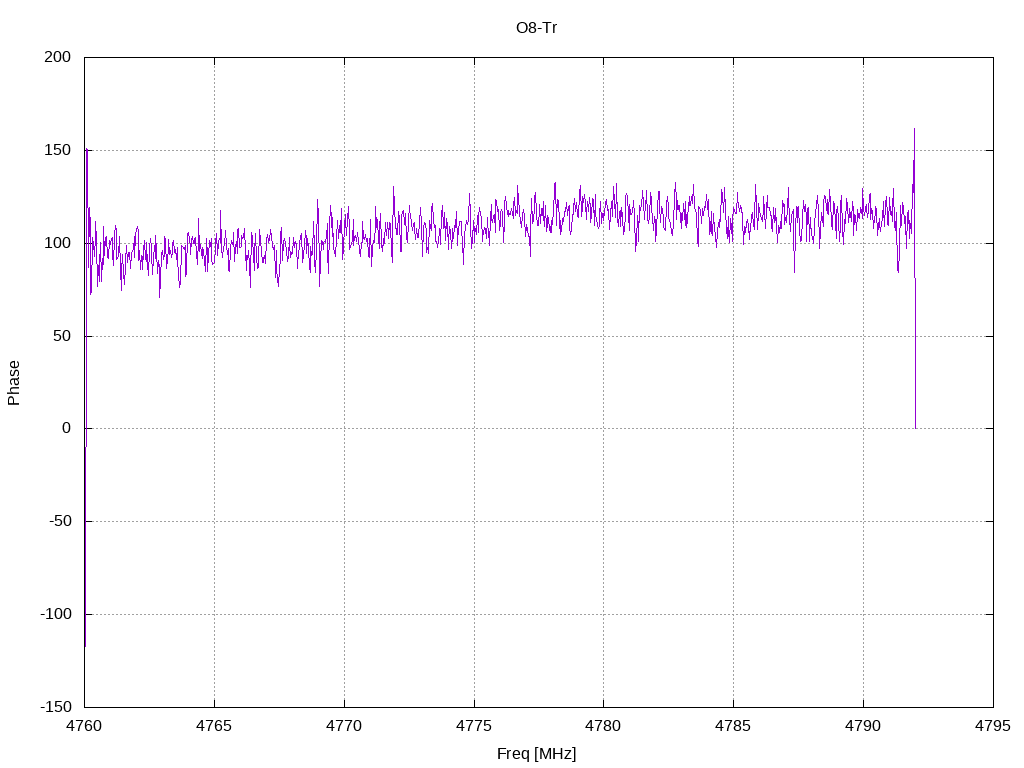Click the x-axis value 4765

click(x=214, y=726)
